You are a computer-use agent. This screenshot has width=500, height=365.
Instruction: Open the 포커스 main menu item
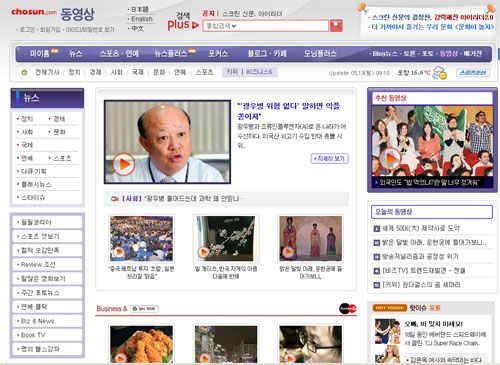218,54
